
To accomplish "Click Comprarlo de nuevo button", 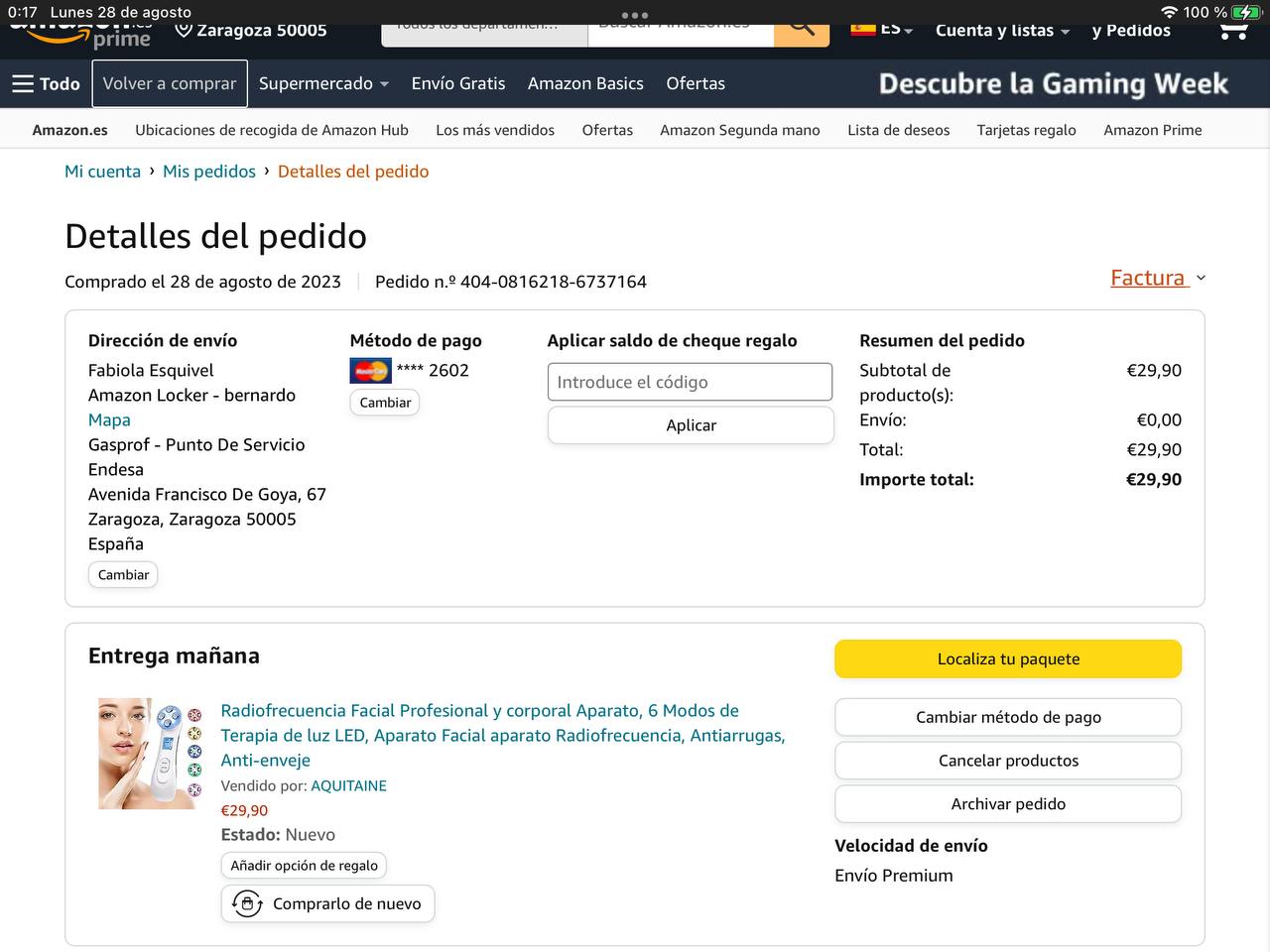I will (x=327, y=903).
